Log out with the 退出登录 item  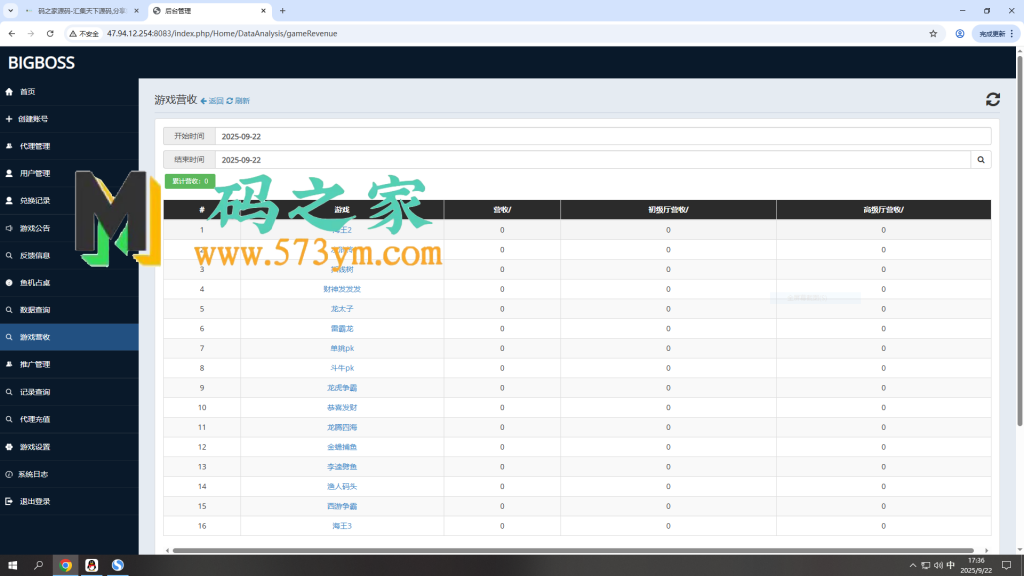pos(69,502)
